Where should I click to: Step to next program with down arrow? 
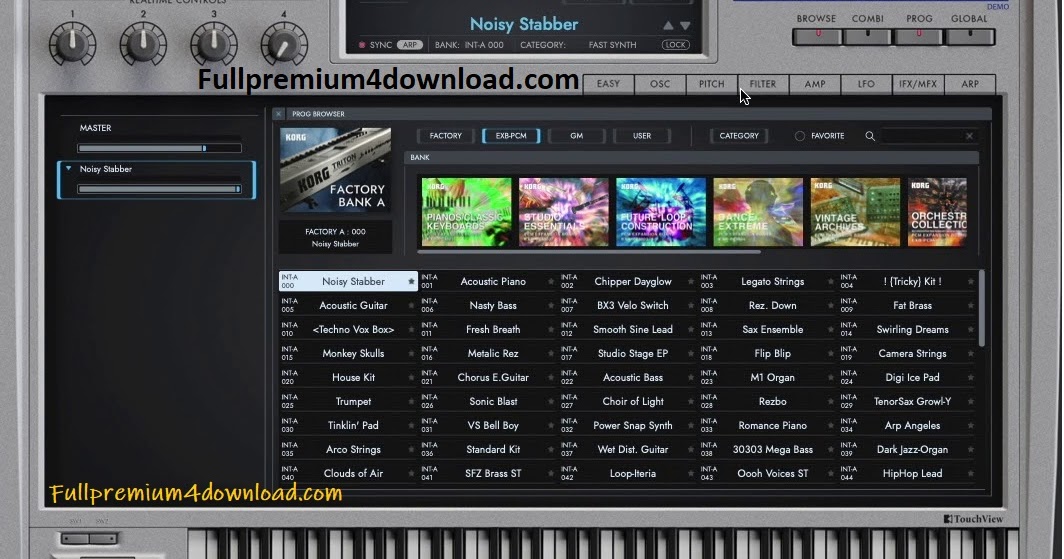tap(685, 25)
